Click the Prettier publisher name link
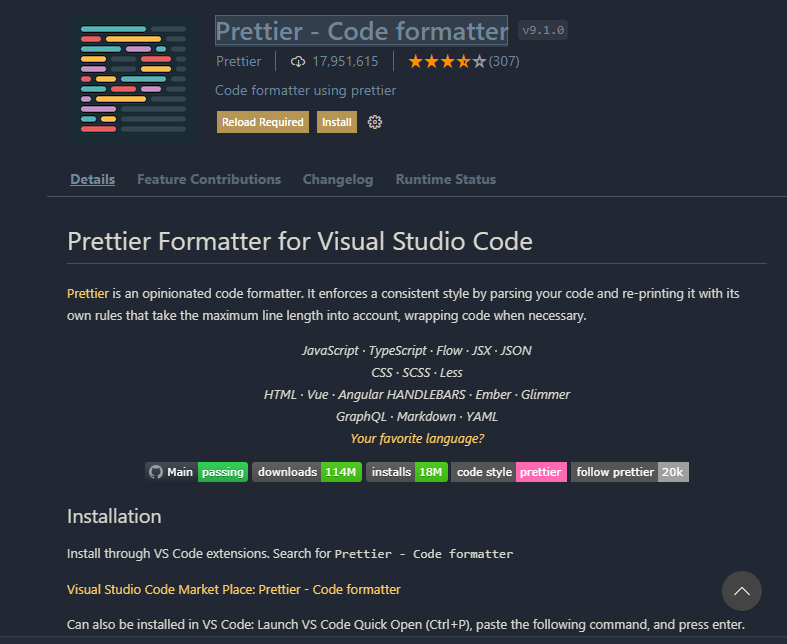The width and height of the screenshot is (787, 644). 238,61
